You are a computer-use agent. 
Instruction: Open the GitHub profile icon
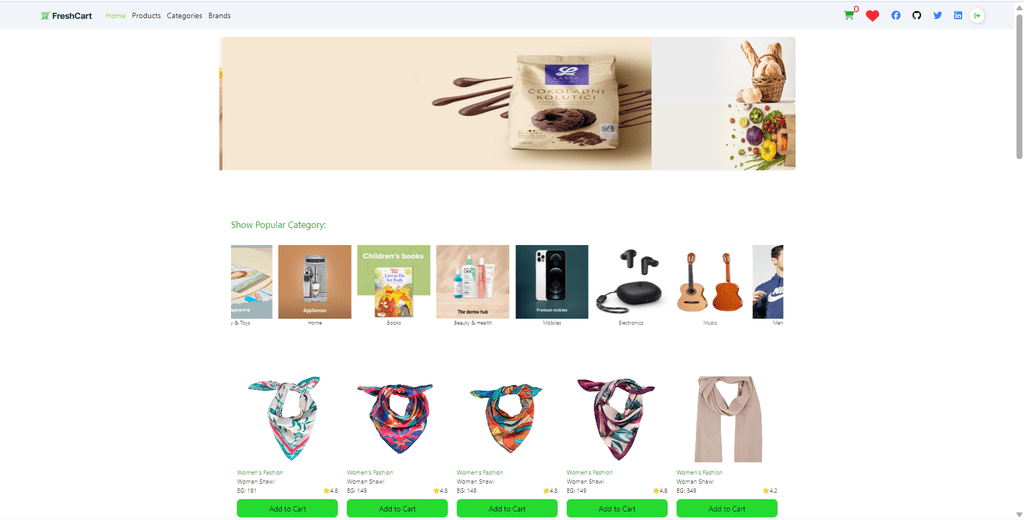coord(917,16)
